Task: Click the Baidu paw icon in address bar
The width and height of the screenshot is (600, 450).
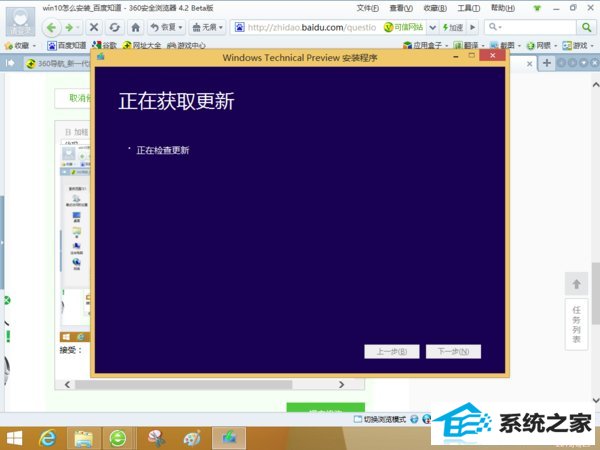Action: coord(240,27)
